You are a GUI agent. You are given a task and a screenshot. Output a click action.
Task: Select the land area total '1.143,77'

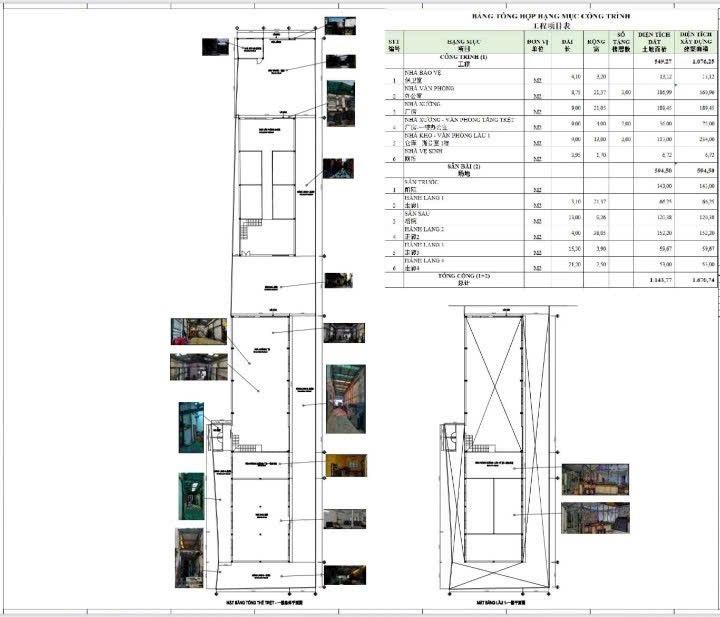pos(661,280)
